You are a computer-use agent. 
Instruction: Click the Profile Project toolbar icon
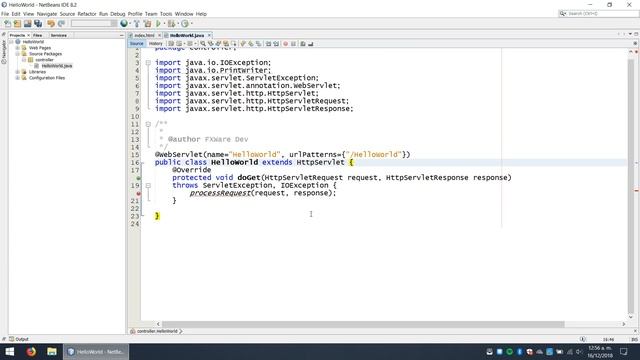[185, 24]
